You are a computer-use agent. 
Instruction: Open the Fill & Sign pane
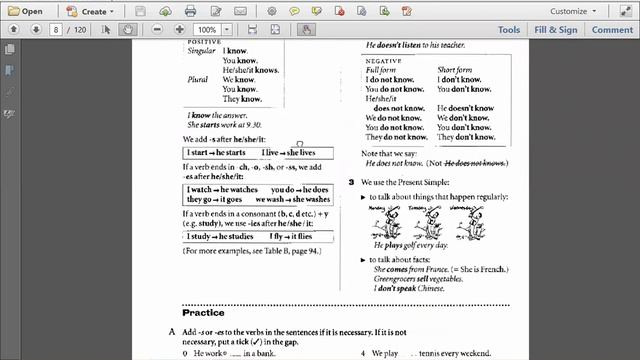pyautogui.click(x=556, y=30)
